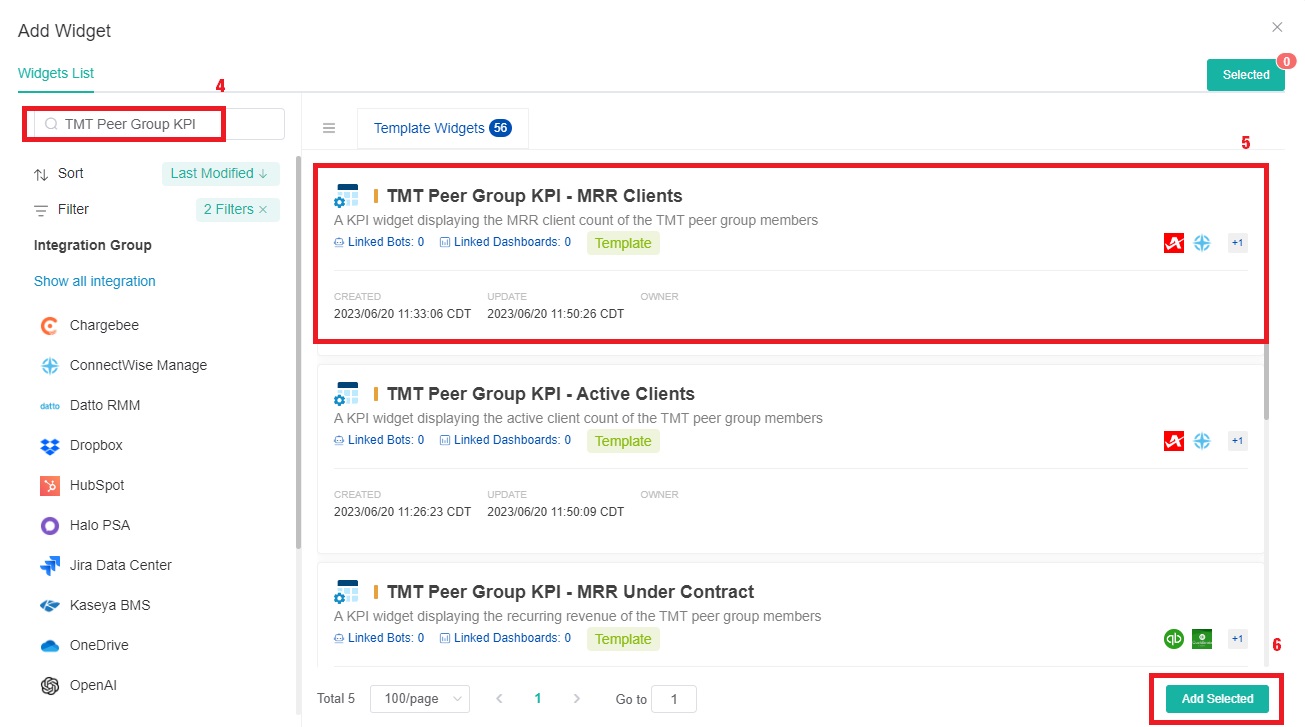Select the Template Widgets tab
The width and height of the screenshot is (1305, 727).
[443, 128]
